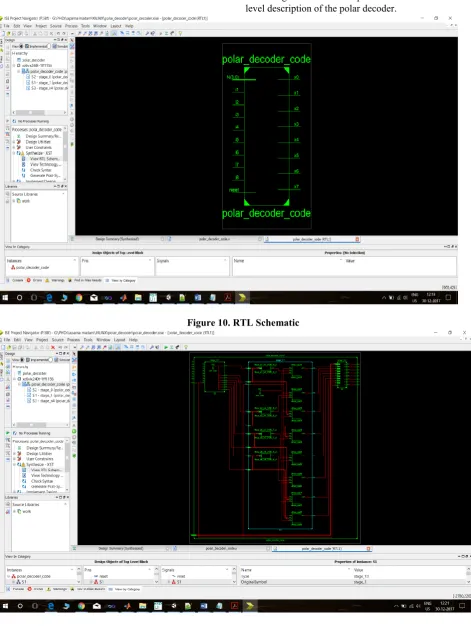Click light bulb icon in upper toolbar
471x626 pixels.
(x=180, y=33)
